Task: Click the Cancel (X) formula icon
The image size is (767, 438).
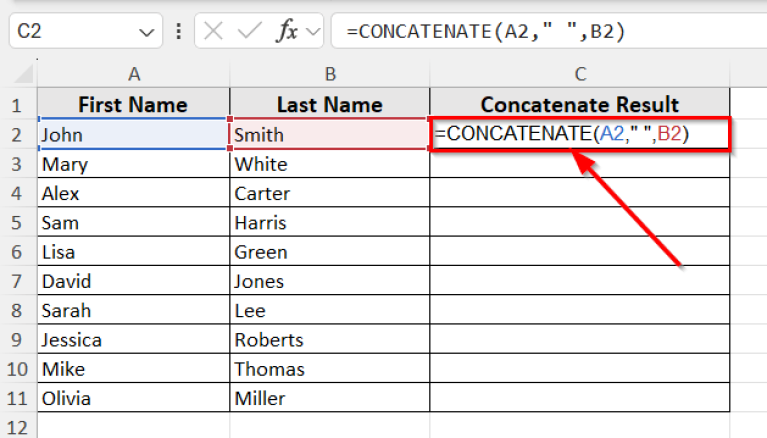Action: 214,31
